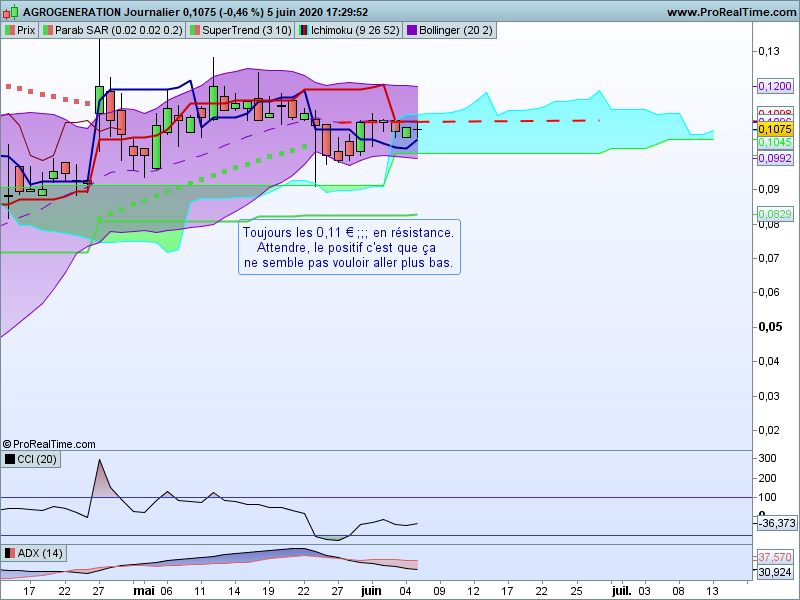
Task: Select the annotation starting 'Toujours les 0,11 €'
Action: (x=349, y=247)
